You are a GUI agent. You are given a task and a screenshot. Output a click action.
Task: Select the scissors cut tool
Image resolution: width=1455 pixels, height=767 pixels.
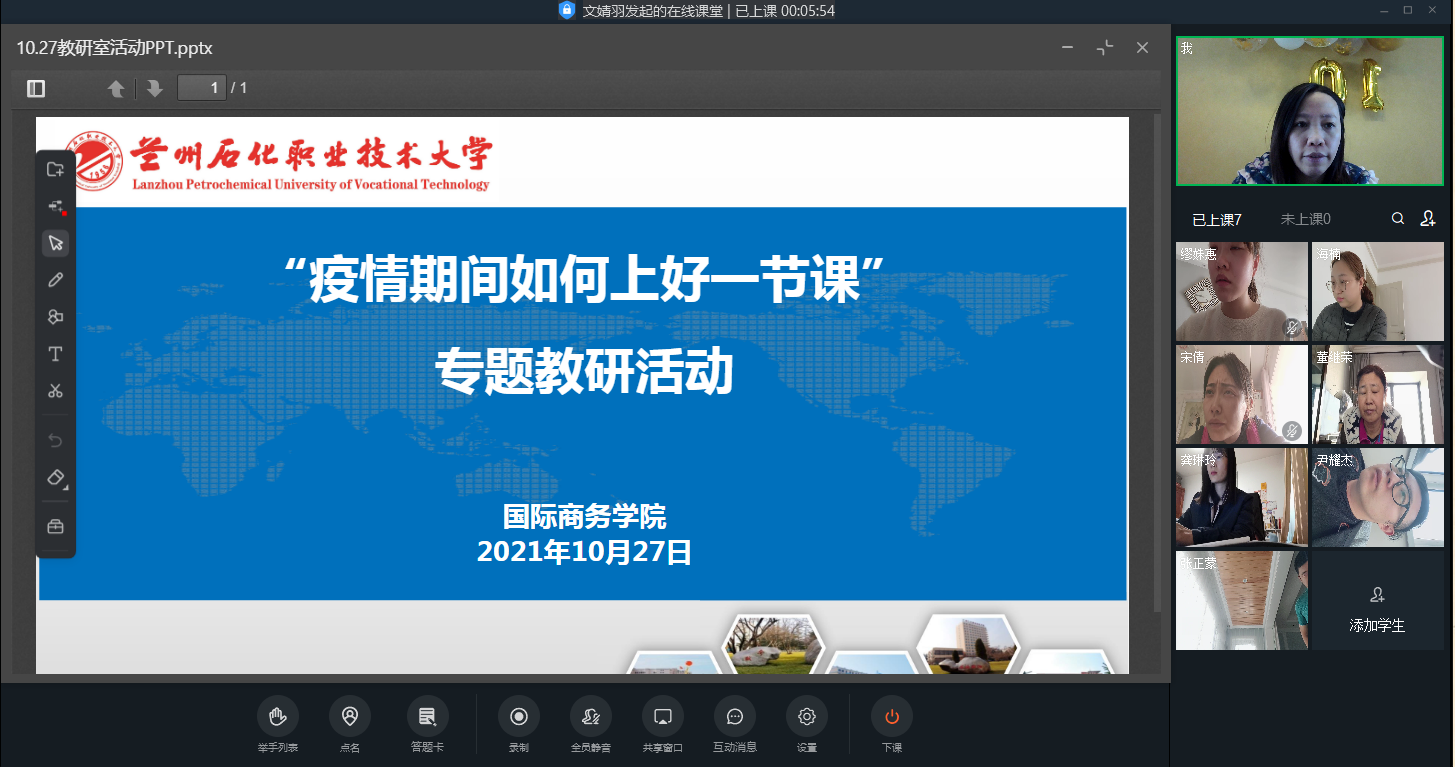click(x=56, y=391)
